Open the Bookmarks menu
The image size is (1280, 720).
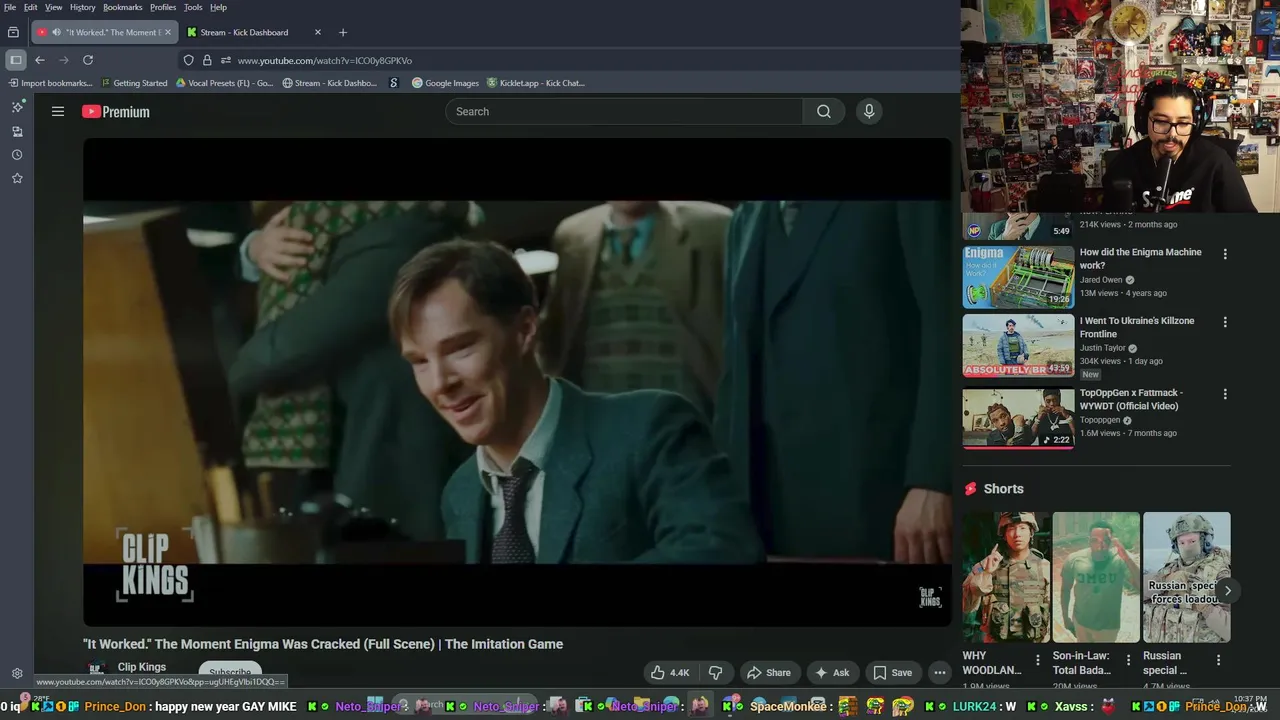[x=122, y=7]
